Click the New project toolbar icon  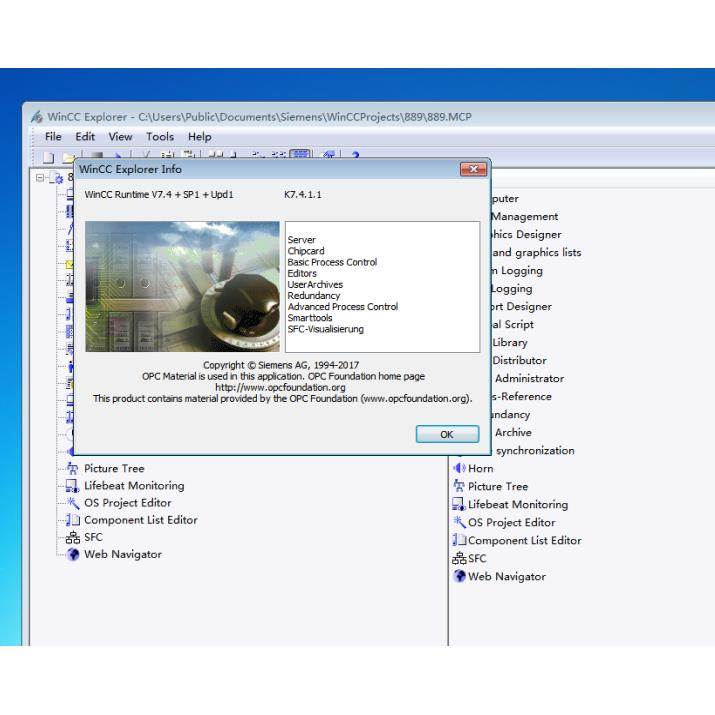[x=48, y=157]
